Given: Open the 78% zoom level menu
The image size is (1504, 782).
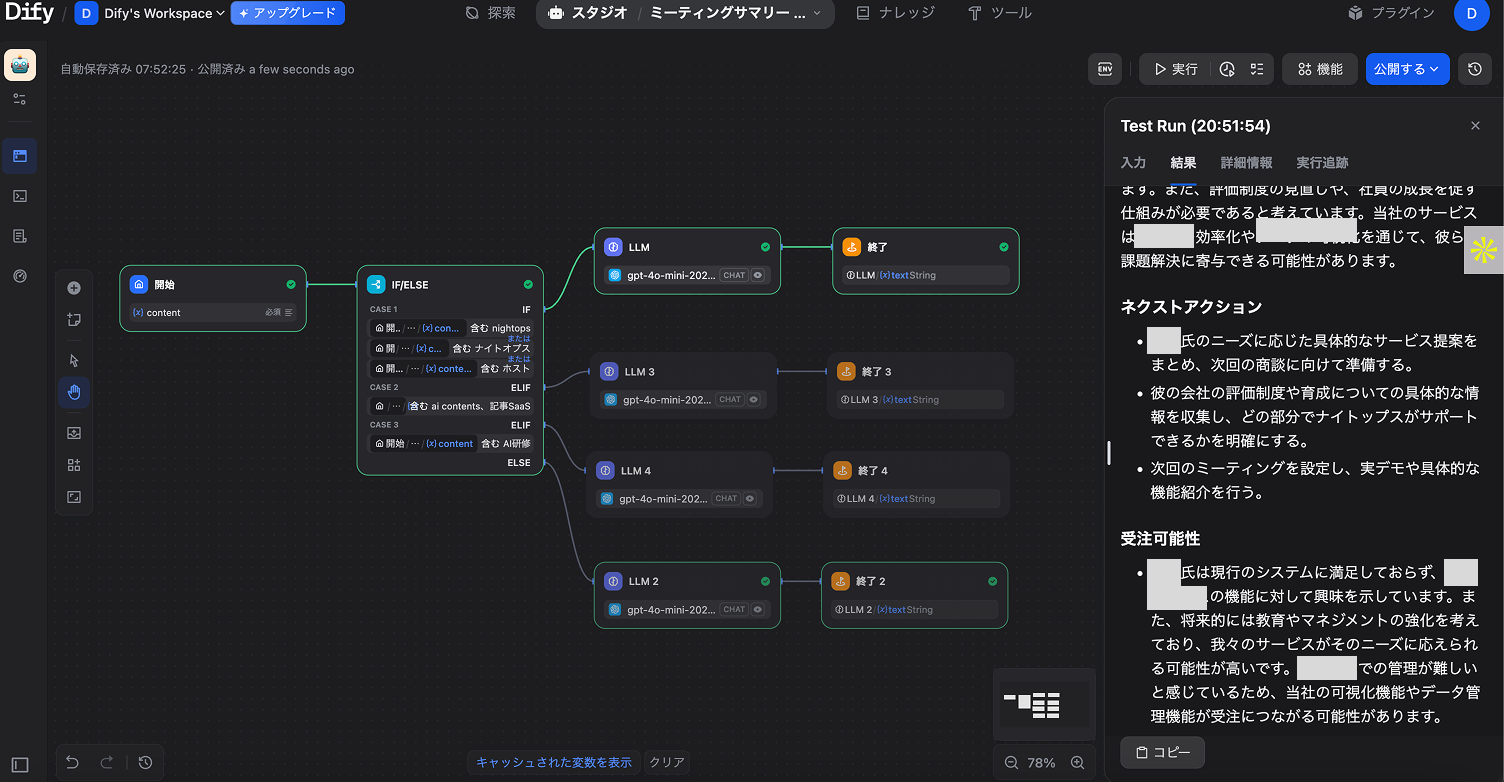Looking at the screenshot, I should (x=1041, y=762).
